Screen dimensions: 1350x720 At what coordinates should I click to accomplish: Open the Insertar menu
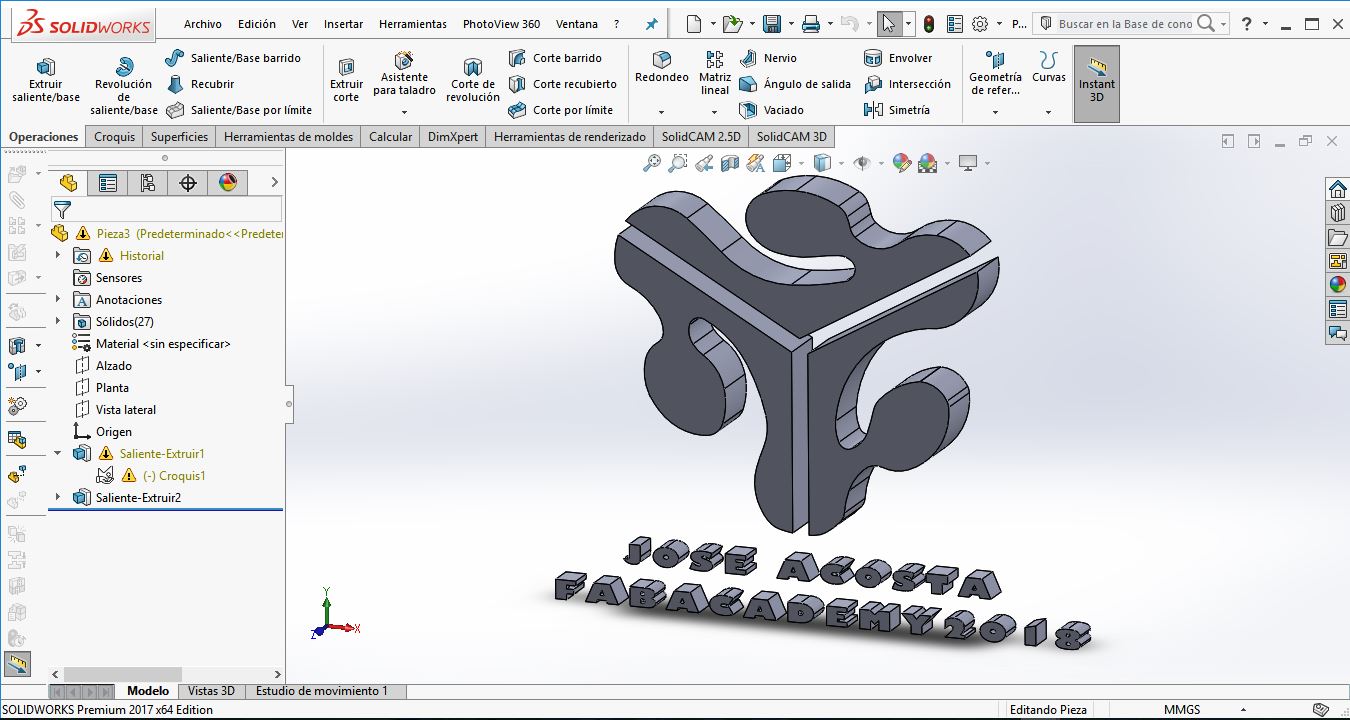click(344, 24)
